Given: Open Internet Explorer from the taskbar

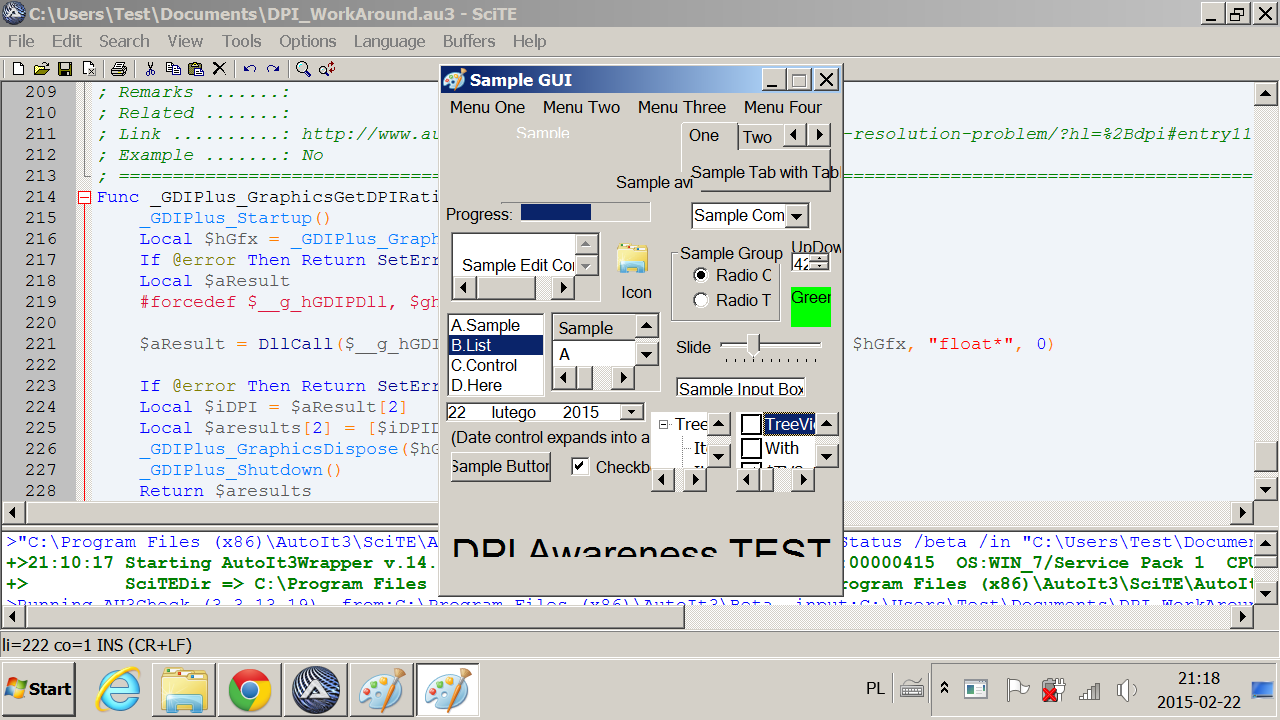Looking at the screenshot, I should (117, 690).
